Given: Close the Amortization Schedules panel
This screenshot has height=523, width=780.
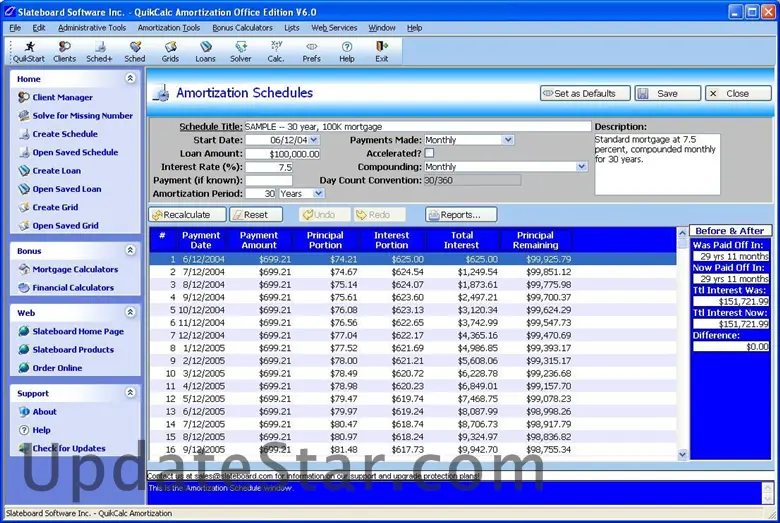Looking at the screenshot, I should (738, 94).
